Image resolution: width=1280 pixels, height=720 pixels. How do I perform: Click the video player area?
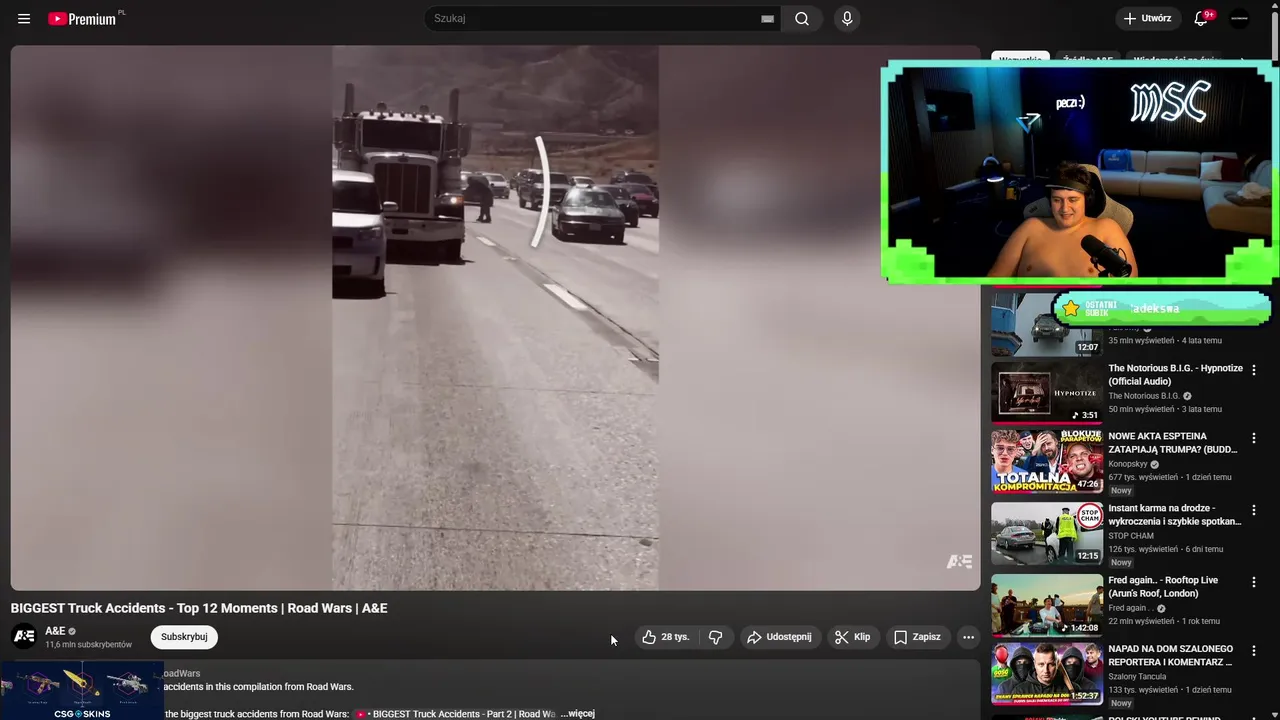coord(495,318)
